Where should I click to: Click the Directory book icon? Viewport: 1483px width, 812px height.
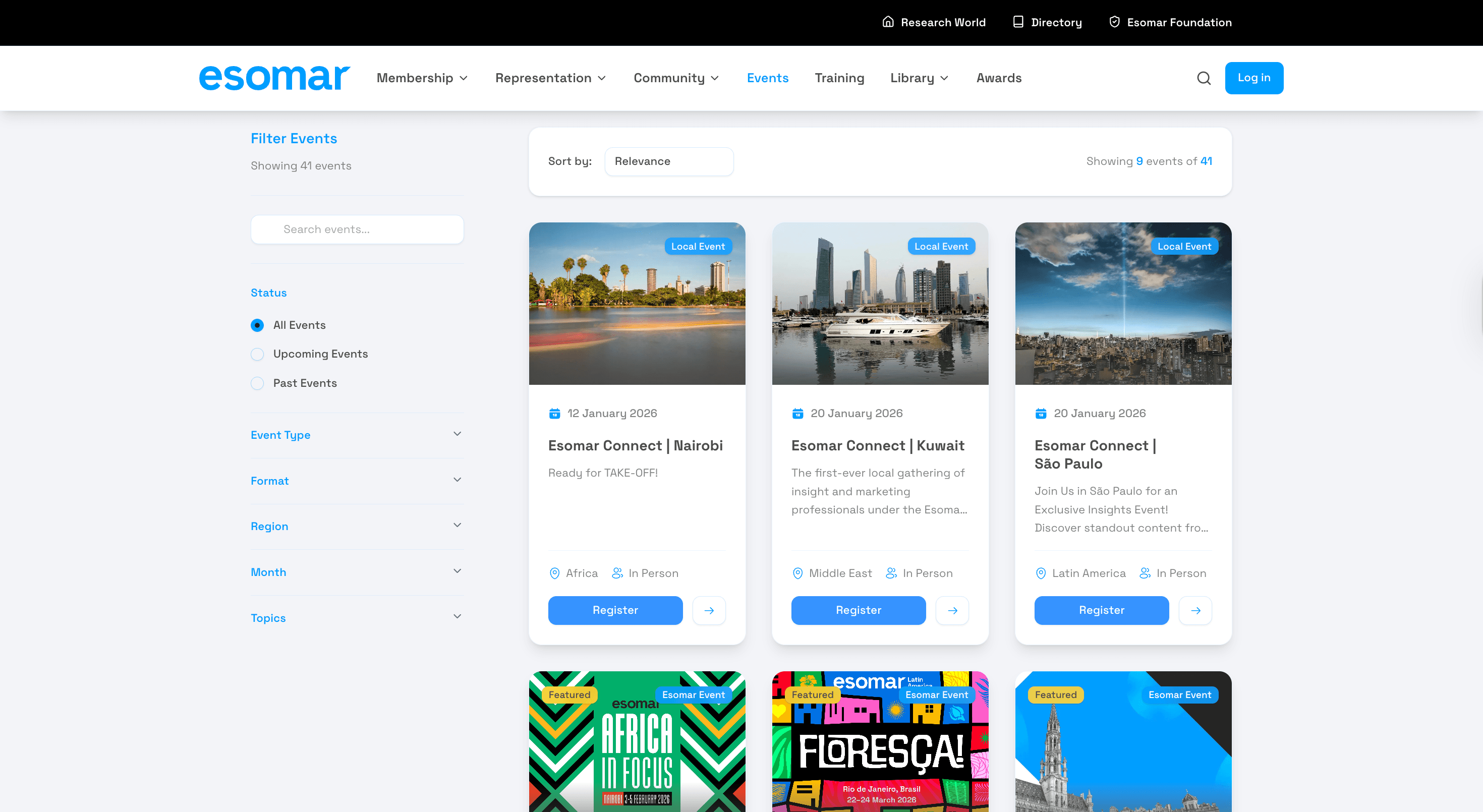pos(1018,22)
